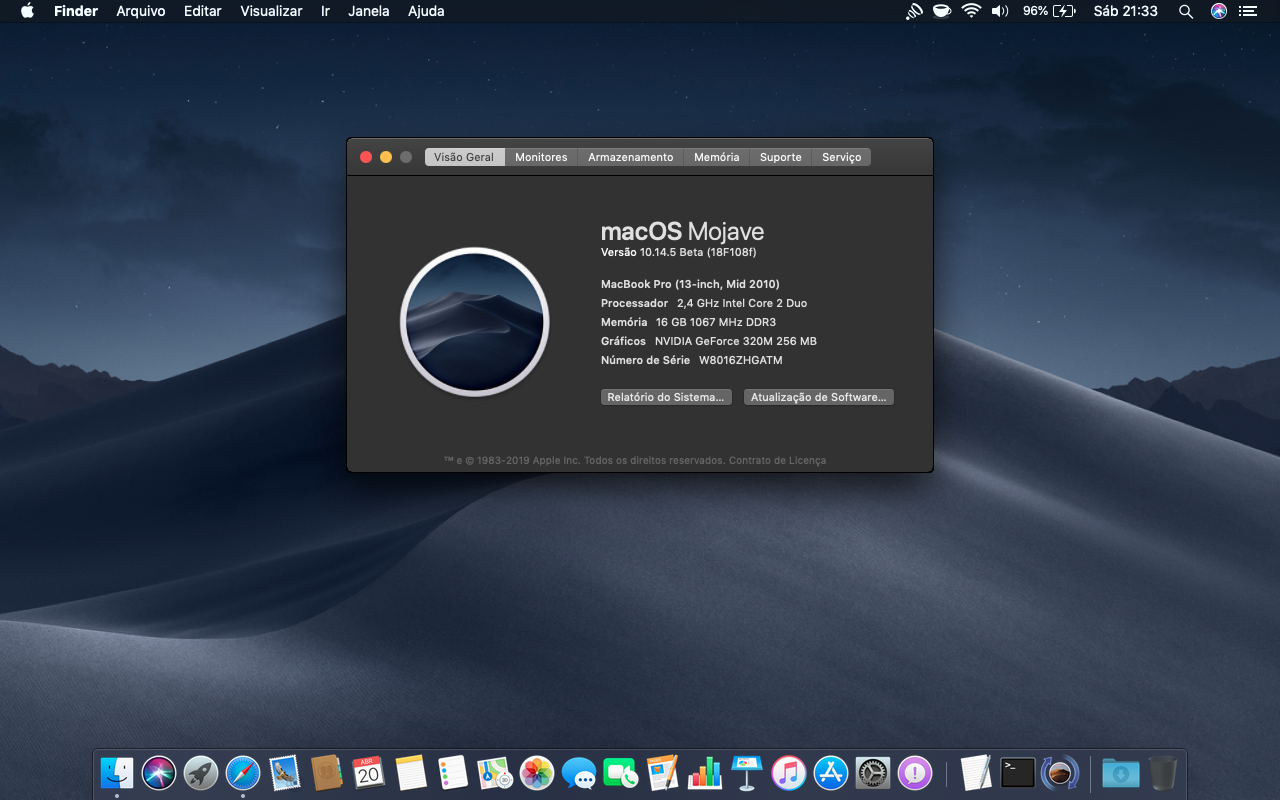The height and width of the screenshot is (800, 1280).
Task: Select the Memória tab
Action: [x=717, y=157]
